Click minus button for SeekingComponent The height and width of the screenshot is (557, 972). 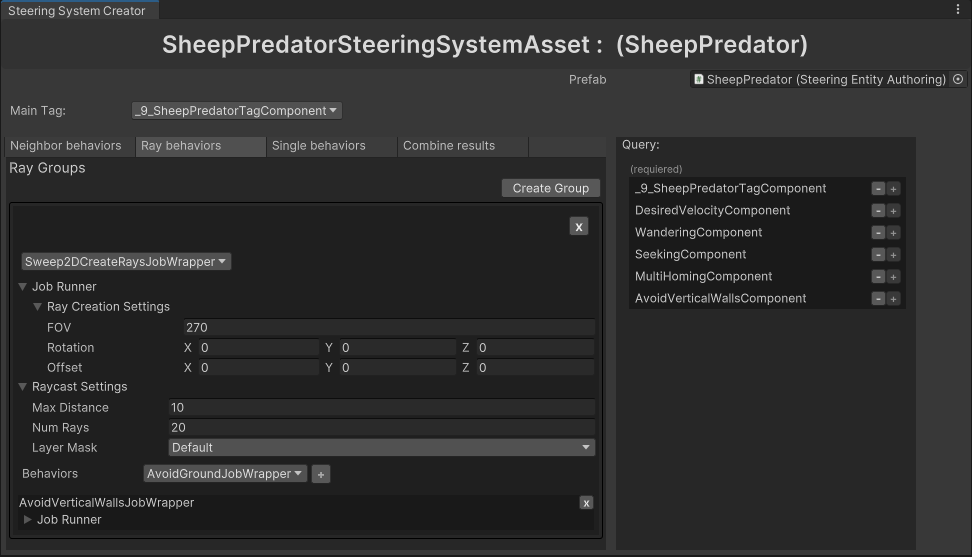click(x=878, y=255)
